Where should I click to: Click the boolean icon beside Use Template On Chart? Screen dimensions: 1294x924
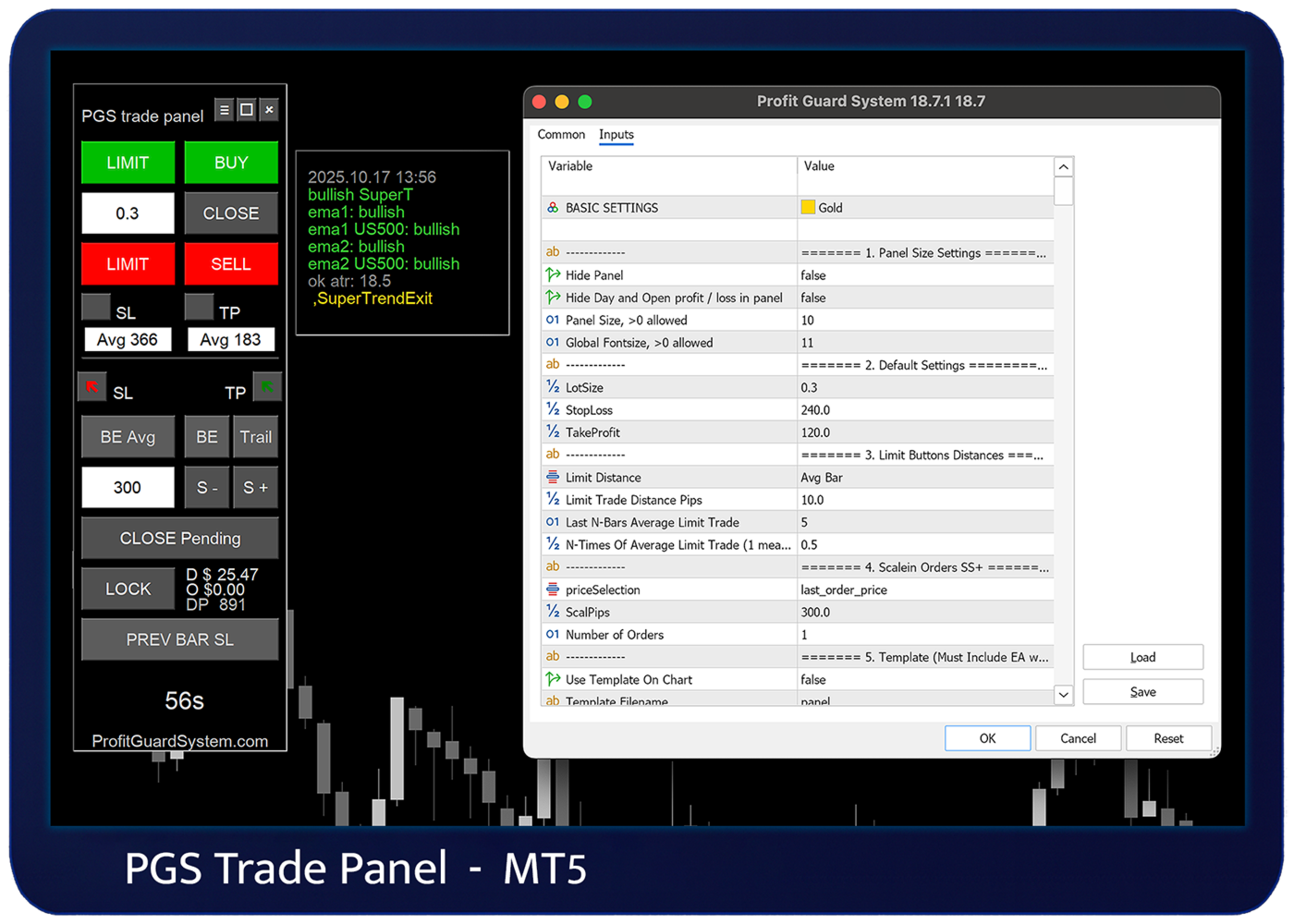pyautogui.click(x=553, y=679)
